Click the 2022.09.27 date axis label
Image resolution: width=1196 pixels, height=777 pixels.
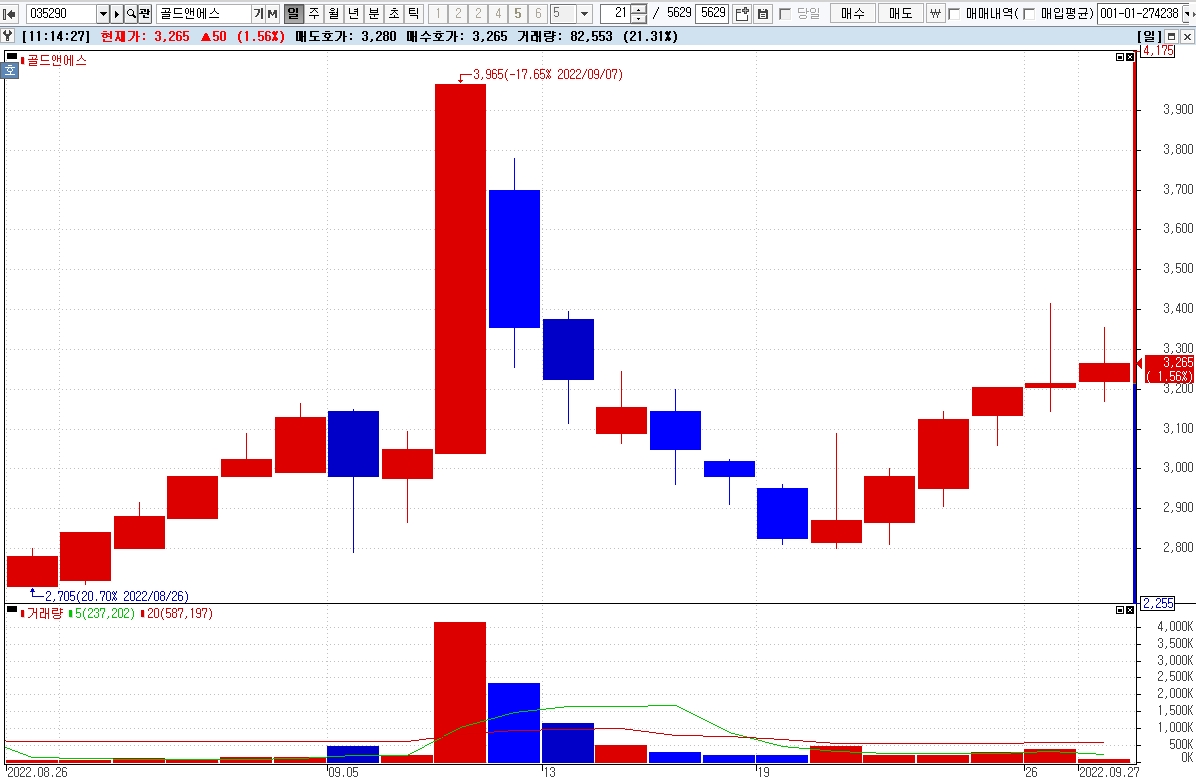tap(1109, 772)
